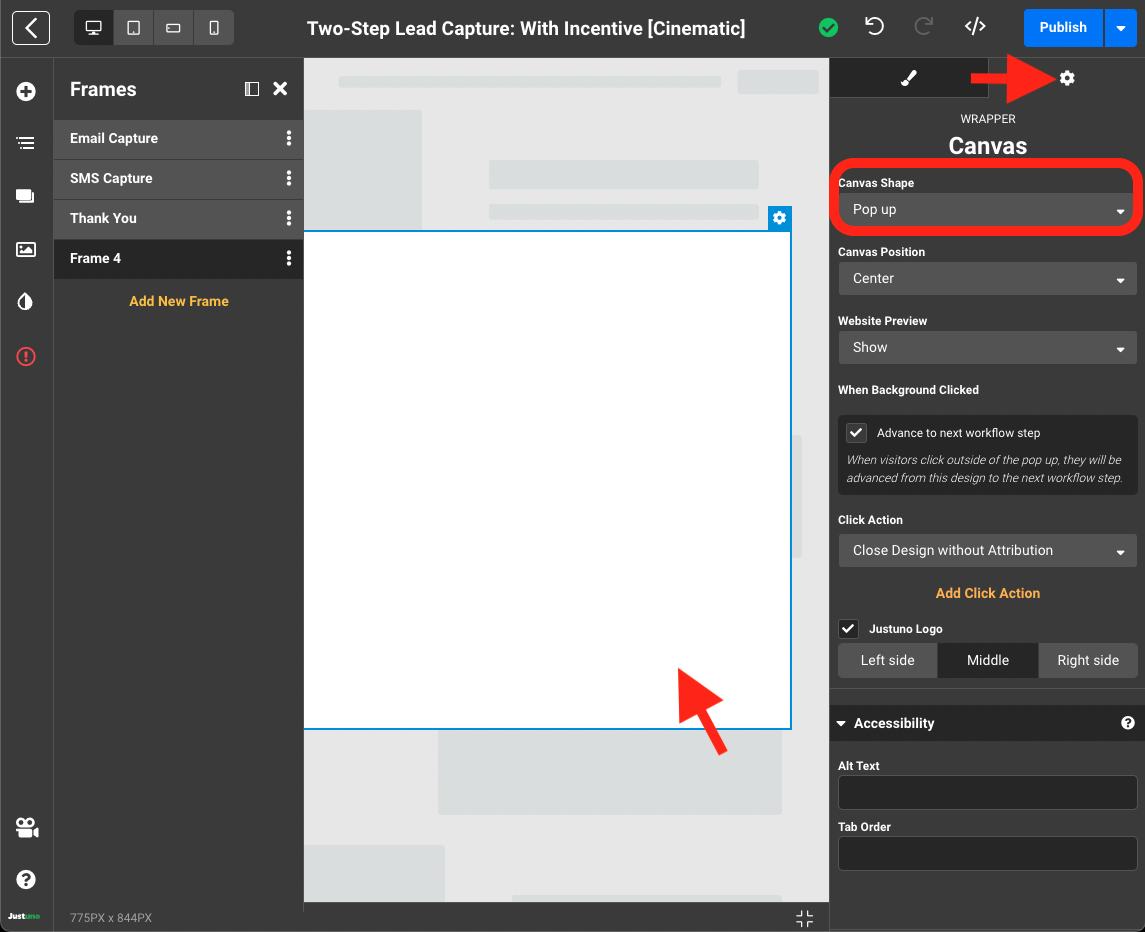
Task: Set logo position to Right side
Action: [1087, 660]
